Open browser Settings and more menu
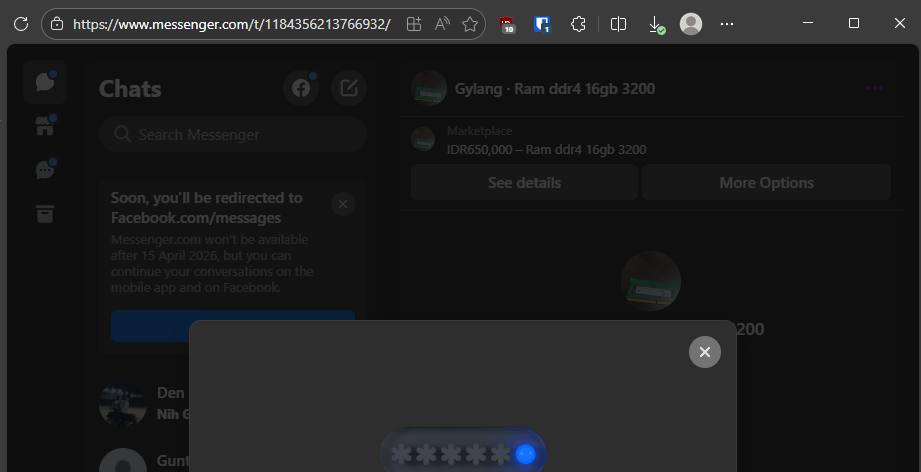Screen dimensions: 921x472 [727, 23]
